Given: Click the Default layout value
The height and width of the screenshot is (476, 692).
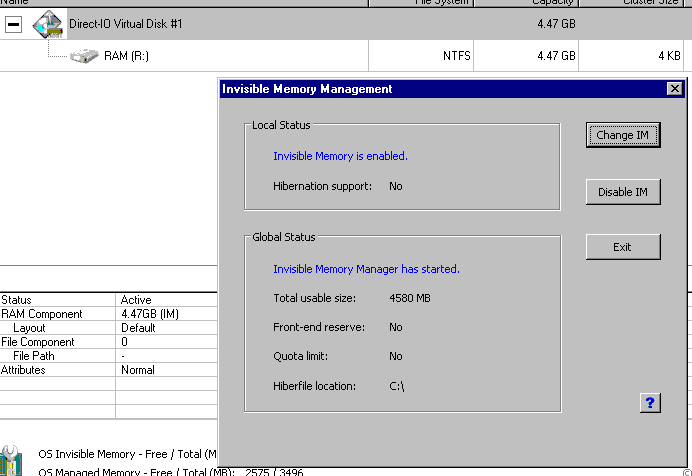Looking at the screenshot, I should pyautogui.click(x=138, y=328).
